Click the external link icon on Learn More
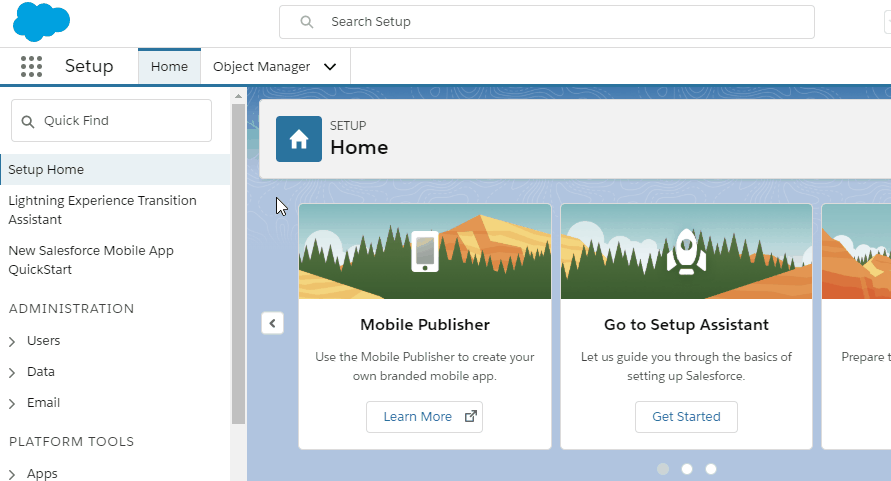This screenshot has width=891, height=481. coord(471,416)
